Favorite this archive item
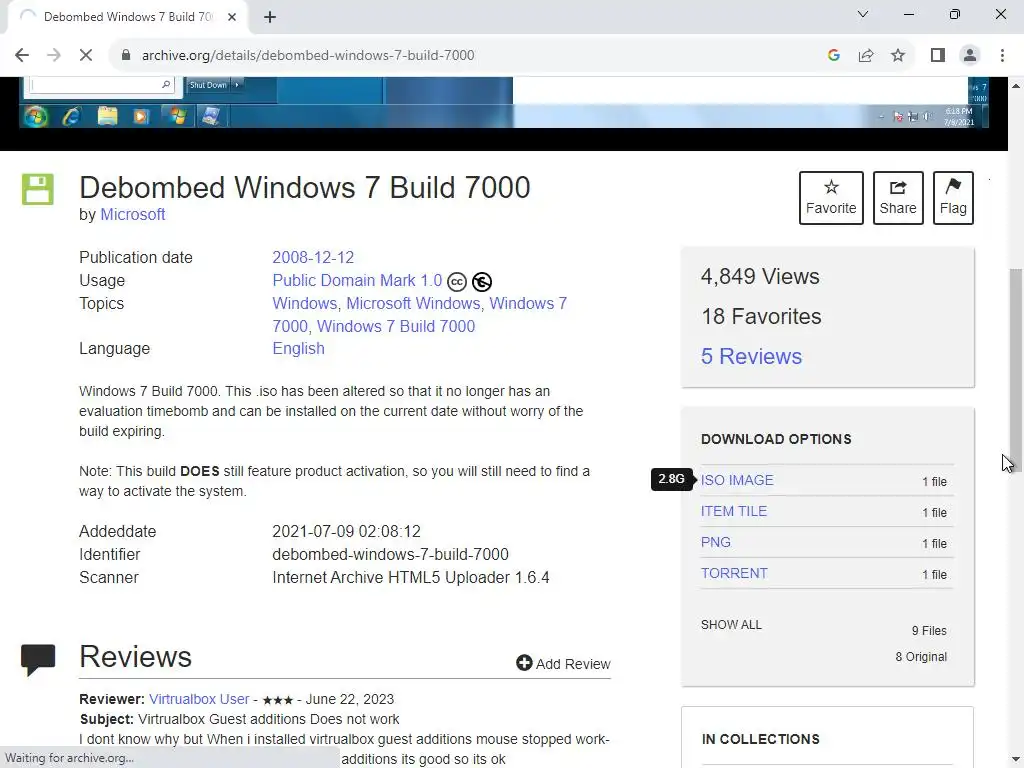 [x=831, y=198]
